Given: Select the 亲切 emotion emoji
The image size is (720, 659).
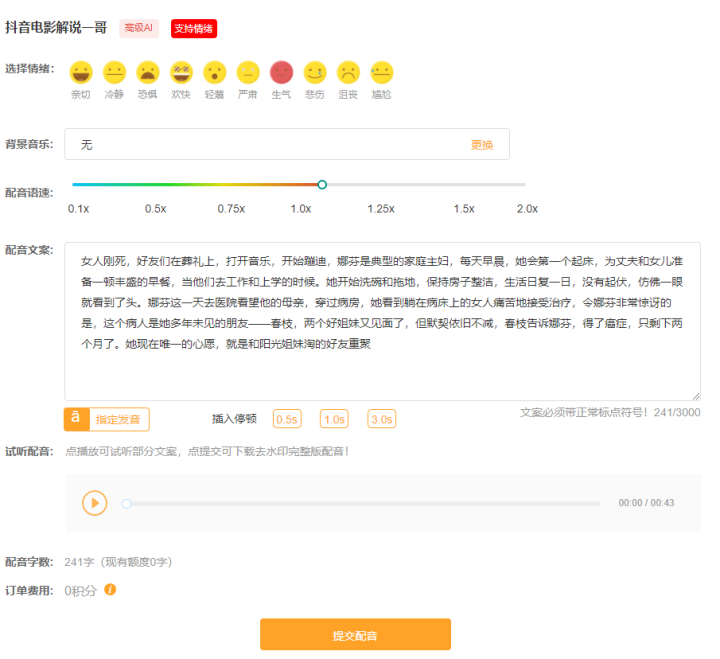Looking at the screenshot, I should point(81,73).
